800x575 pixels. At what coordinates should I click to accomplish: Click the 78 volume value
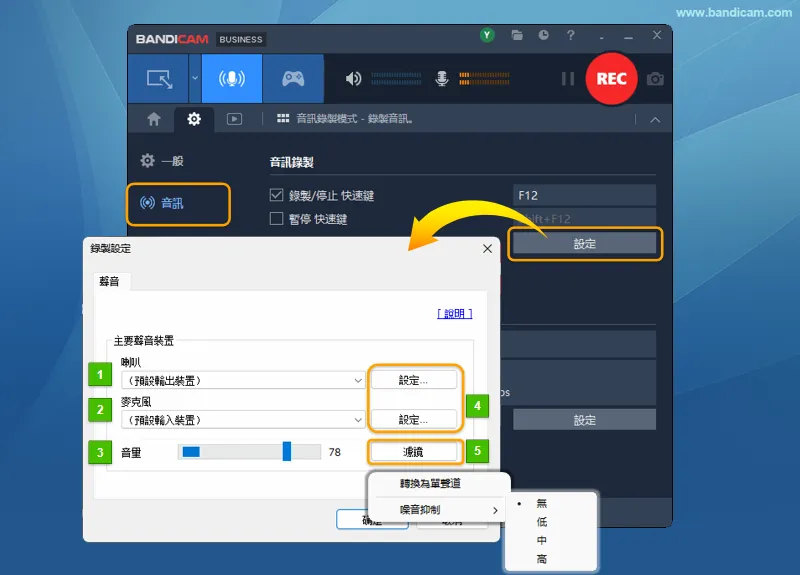click(x=335, y=452)
